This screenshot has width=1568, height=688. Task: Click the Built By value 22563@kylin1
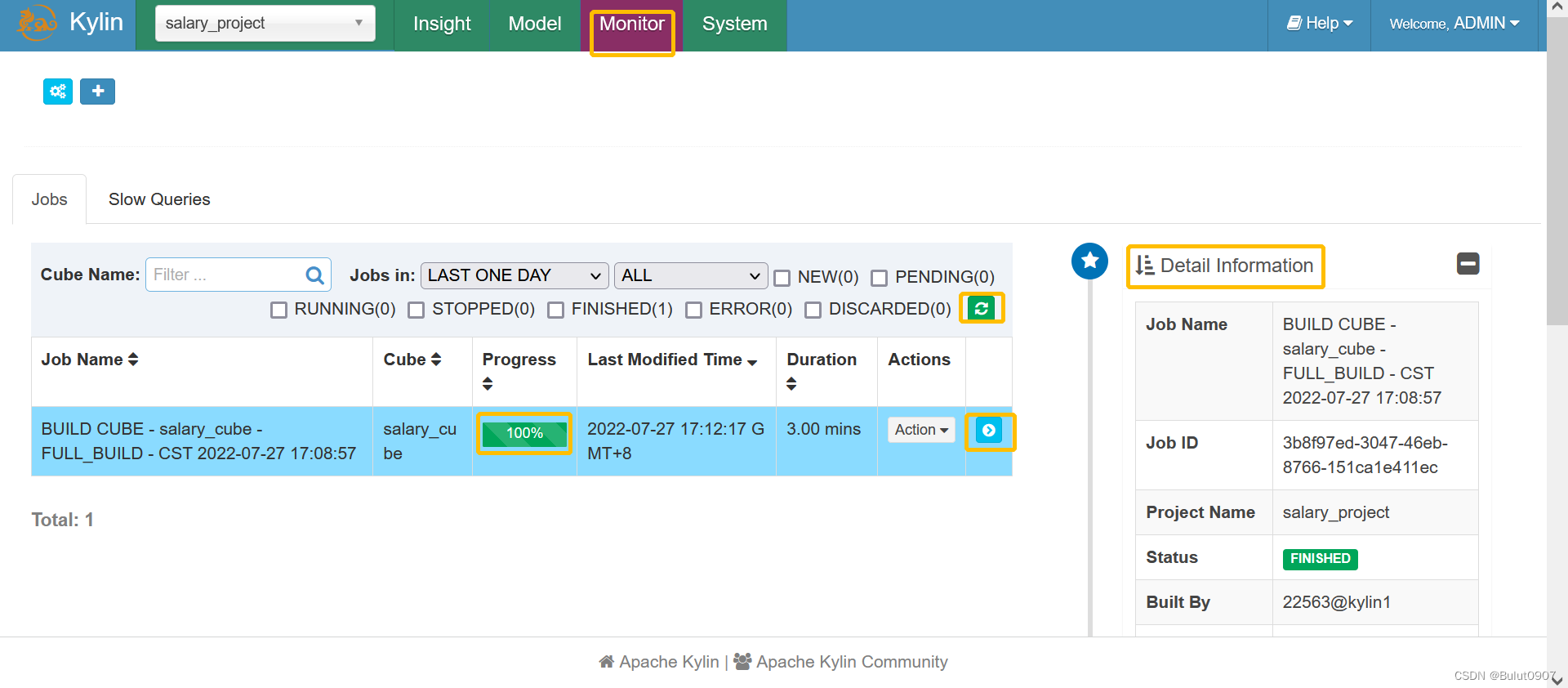click(1336, 602)
